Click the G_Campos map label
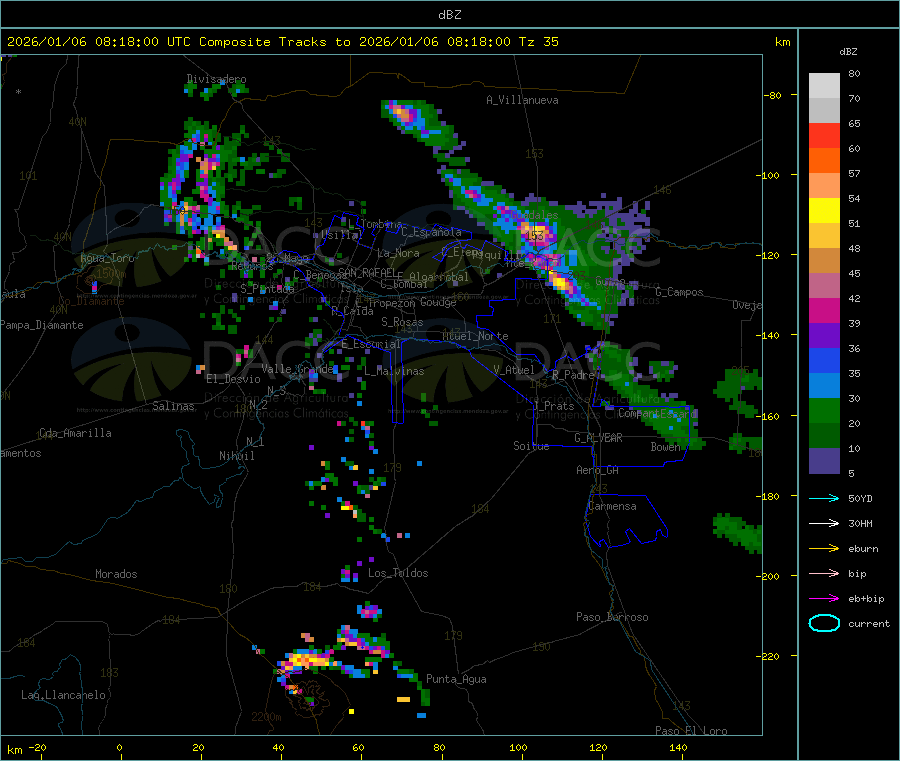 pyautogui.click(x=679, y=292)
